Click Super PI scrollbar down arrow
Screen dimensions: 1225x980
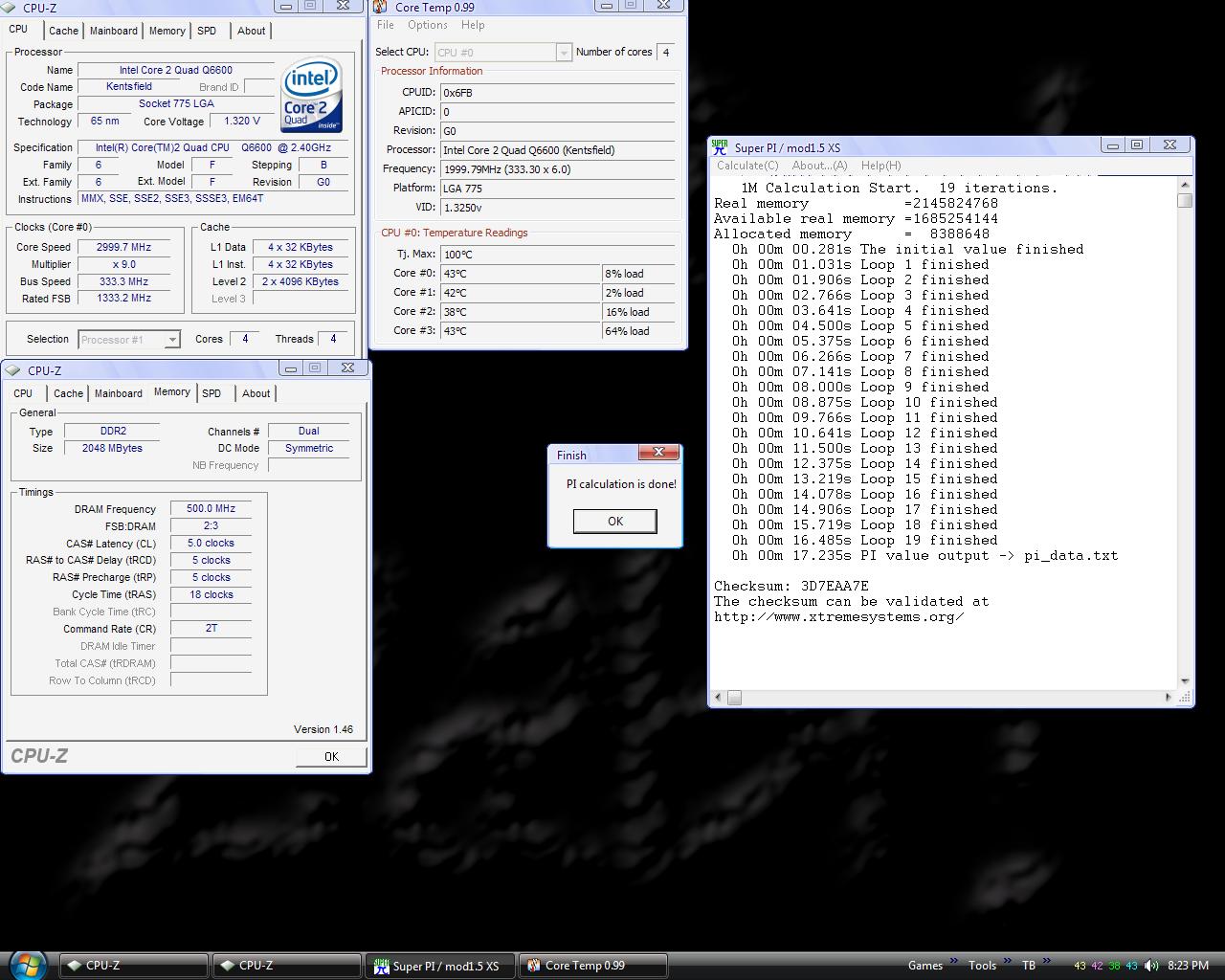coord(1185,681)
